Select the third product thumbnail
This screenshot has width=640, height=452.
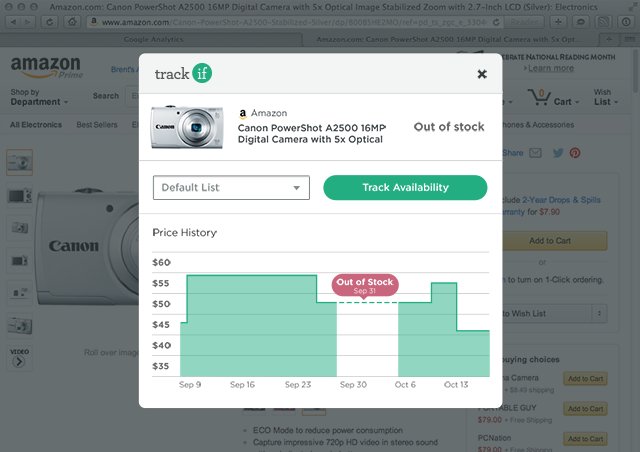coord(19,227)
